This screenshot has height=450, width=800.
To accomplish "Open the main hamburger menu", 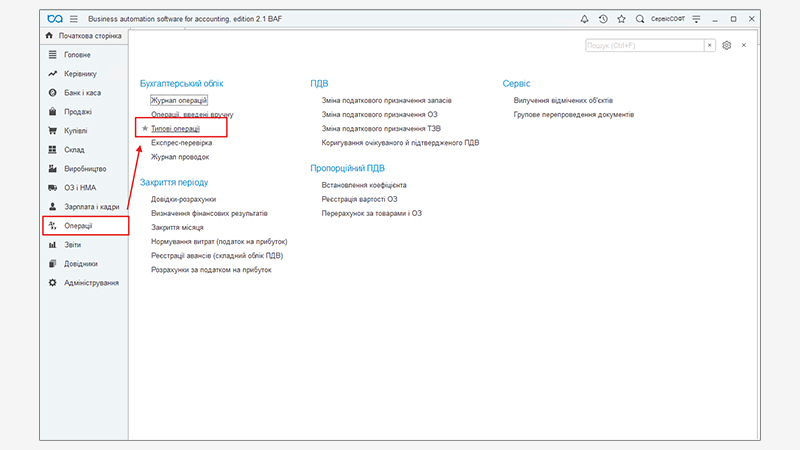I will tap(74, 19).
